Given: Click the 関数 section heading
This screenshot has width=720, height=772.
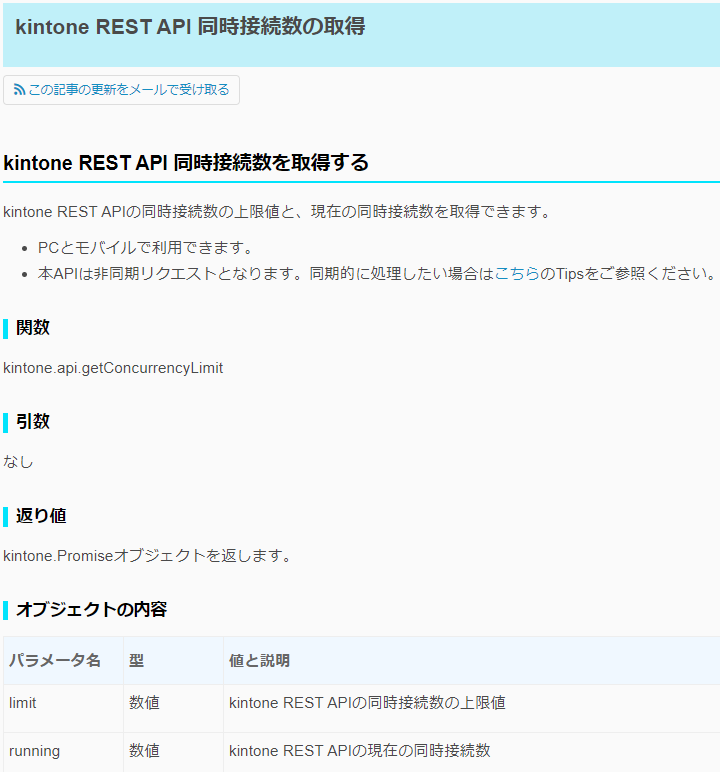Looking at the screenshot, I should [33, 327].
